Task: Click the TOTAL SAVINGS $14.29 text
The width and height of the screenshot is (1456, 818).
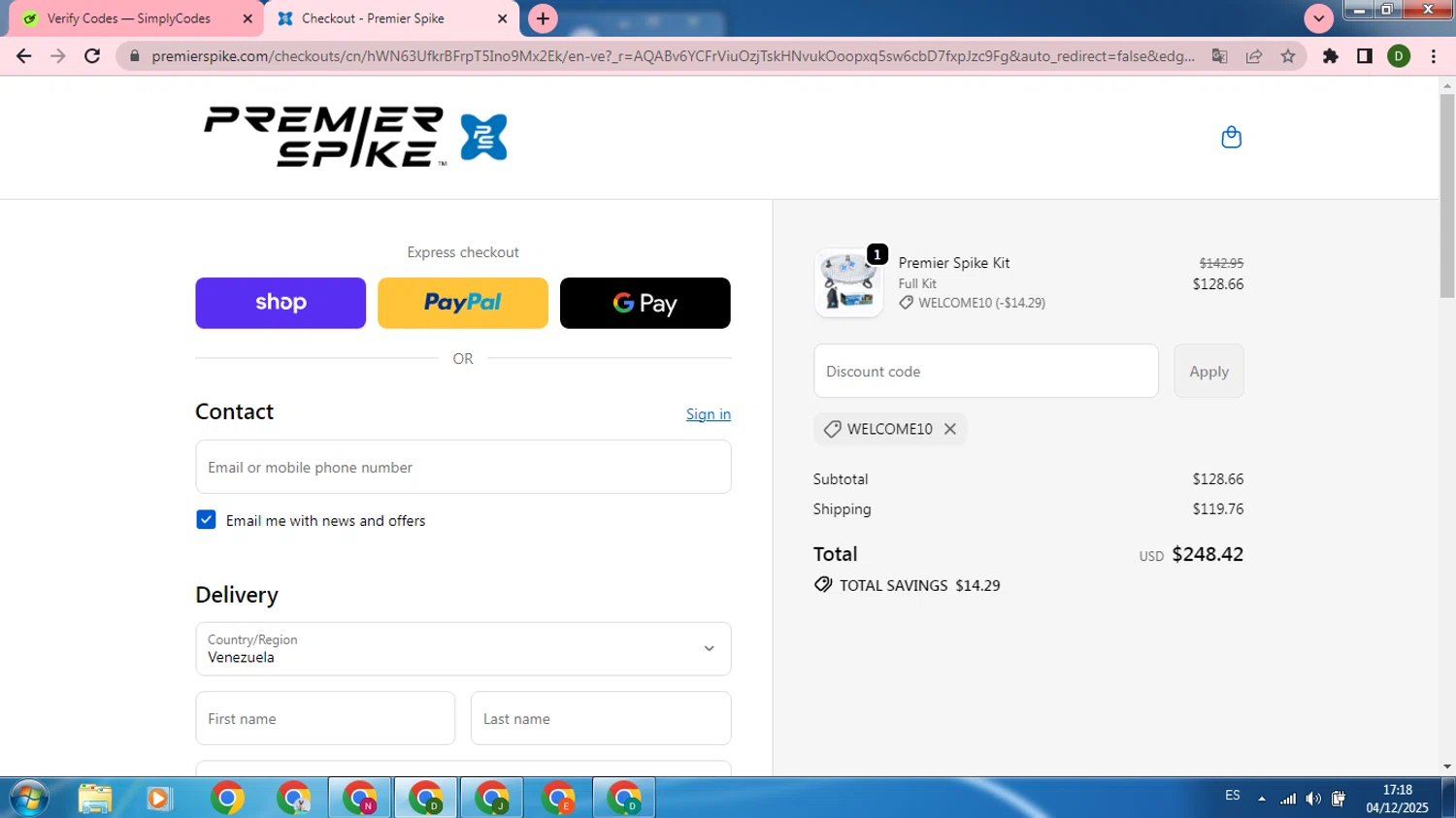Action: coord(919,585)
